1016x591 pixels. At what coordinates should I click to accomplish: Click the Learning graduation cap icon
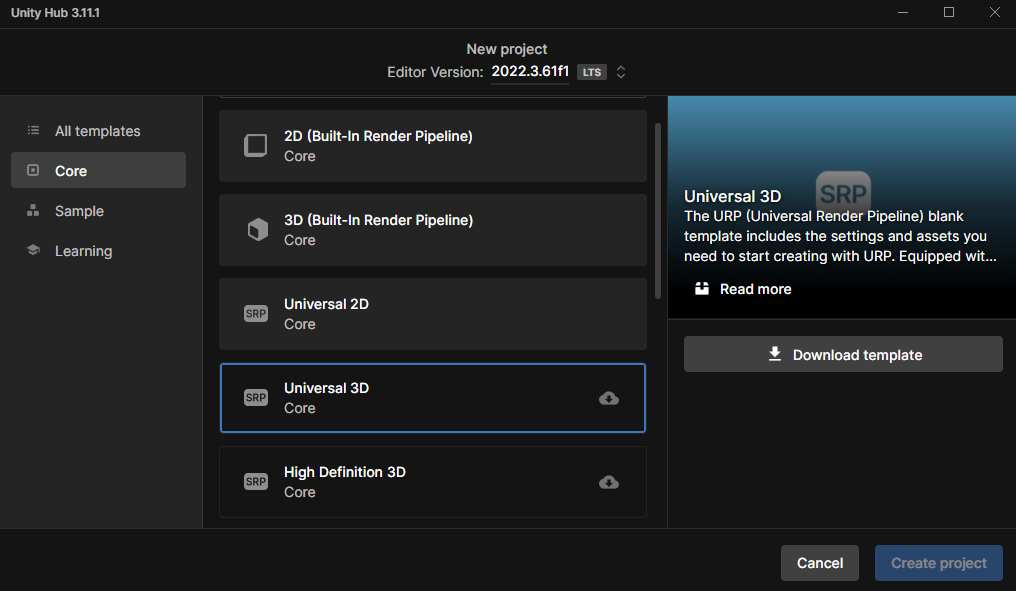[x=33, y=250]
